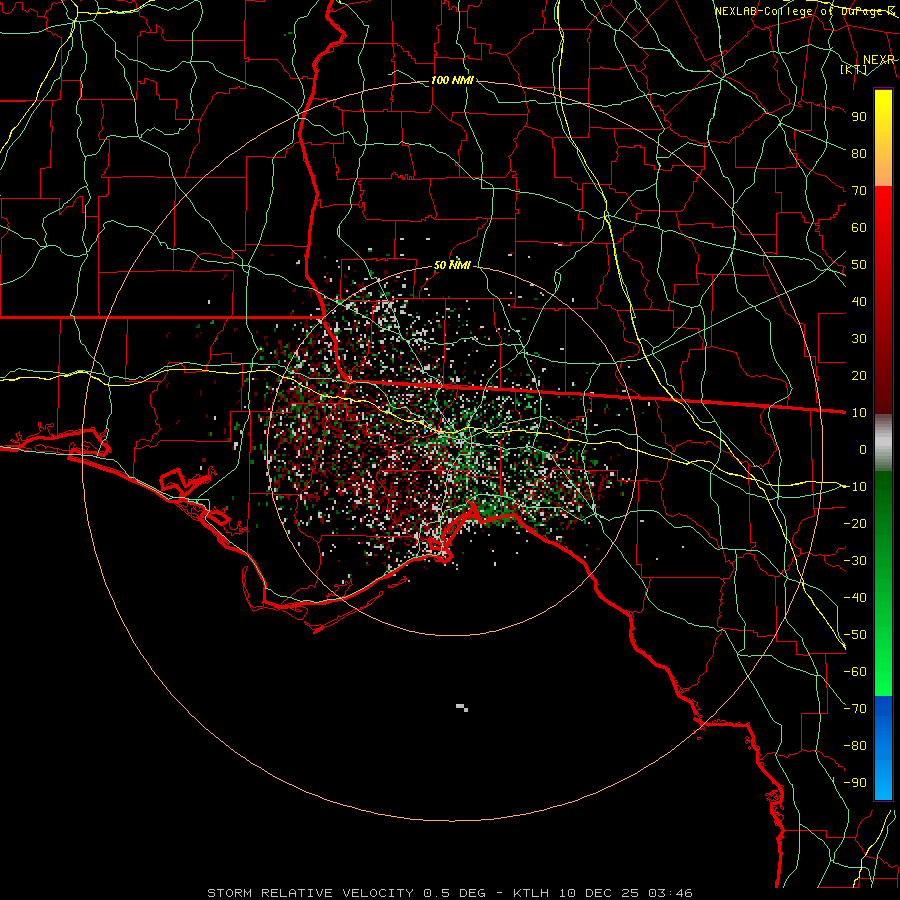Click the 03:46 time stamp
900x900 pixels.
point(670,893)
